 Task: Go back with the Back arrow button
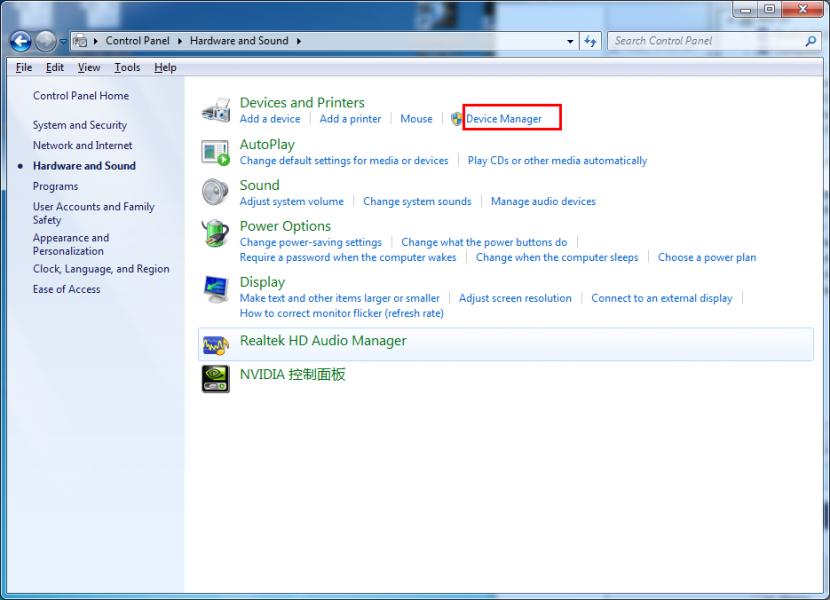pyautogui.click(x=21, y=41)
